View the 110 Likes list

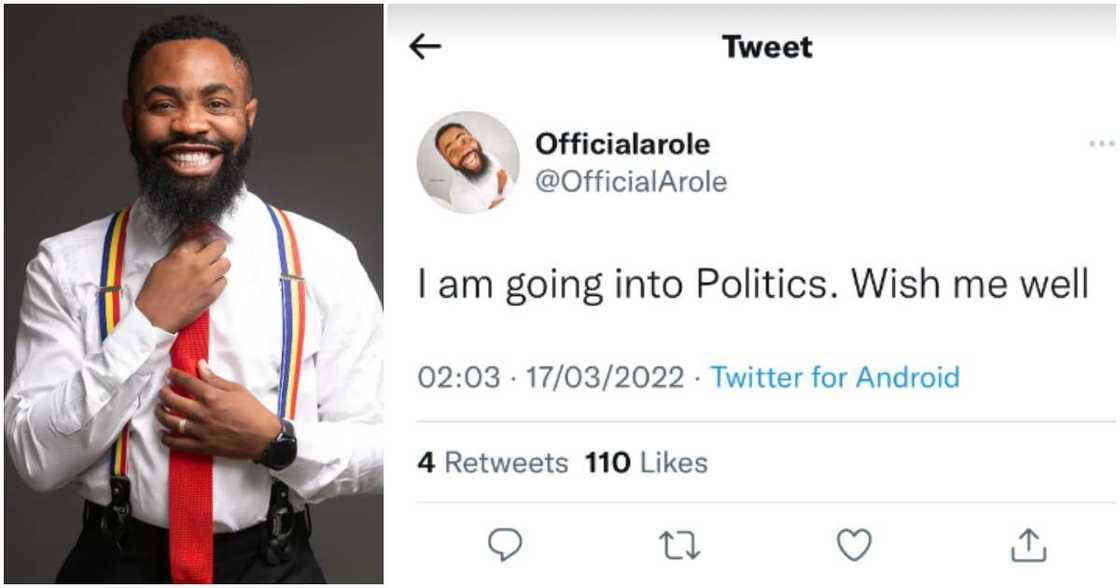[646, 463]
